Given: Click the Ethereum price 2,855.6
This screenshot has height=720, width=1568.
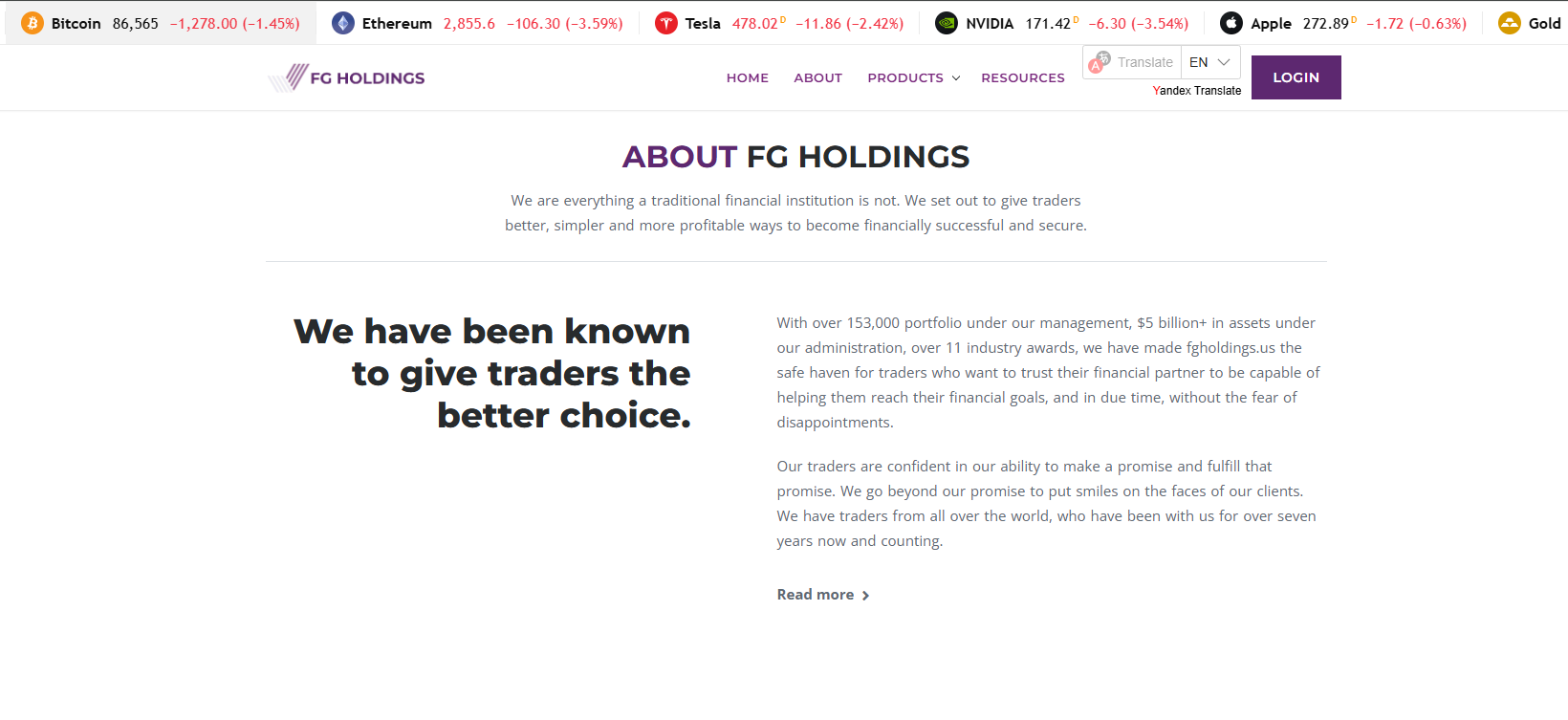Looking at the screenshot, I should (x=469, y=23).
